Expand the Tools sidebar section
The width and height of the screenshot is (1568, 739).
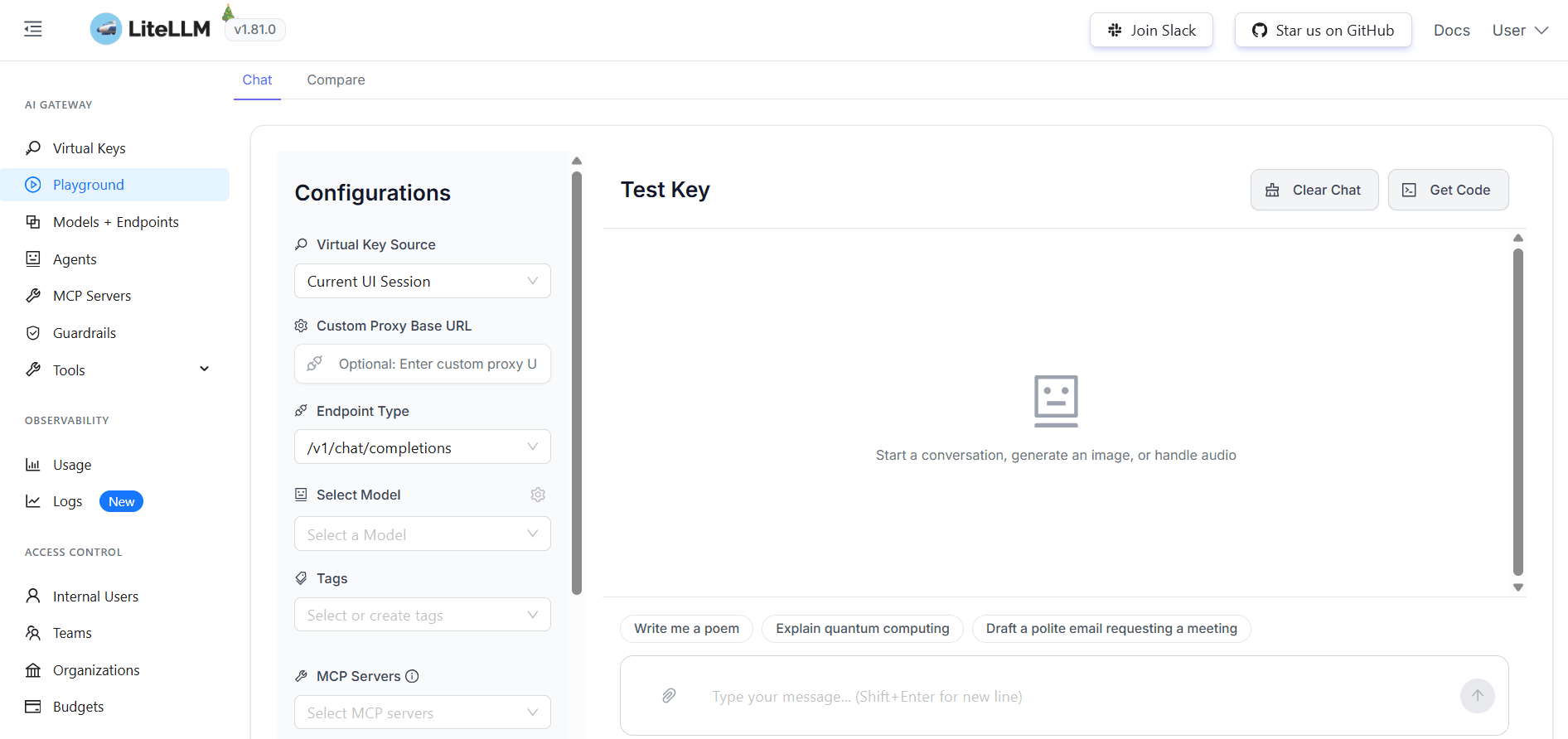tap(116, 369)
